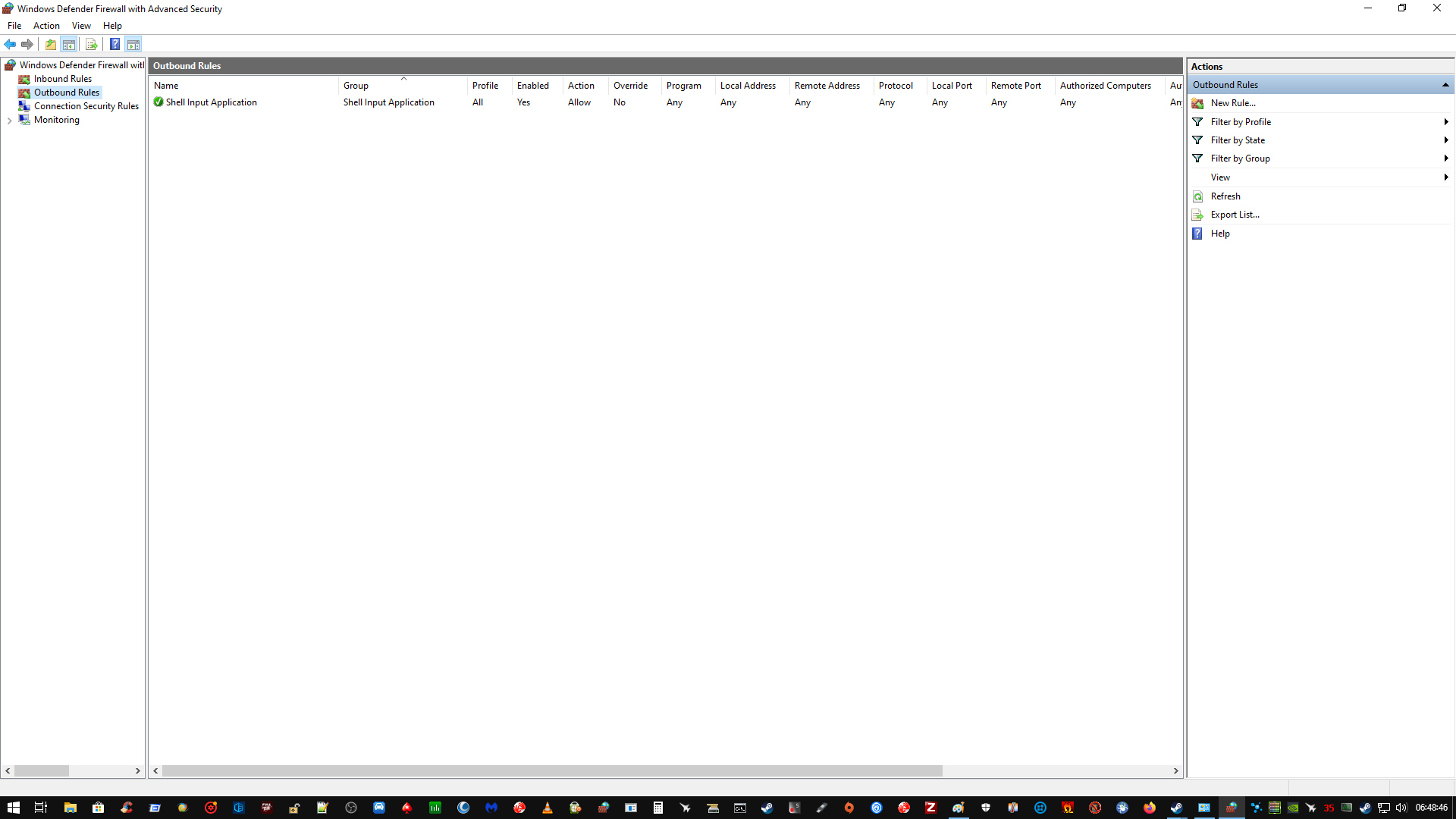Open Connection Security Rules node
Viewport: 1456px width, 819px height.
point(86,106)
